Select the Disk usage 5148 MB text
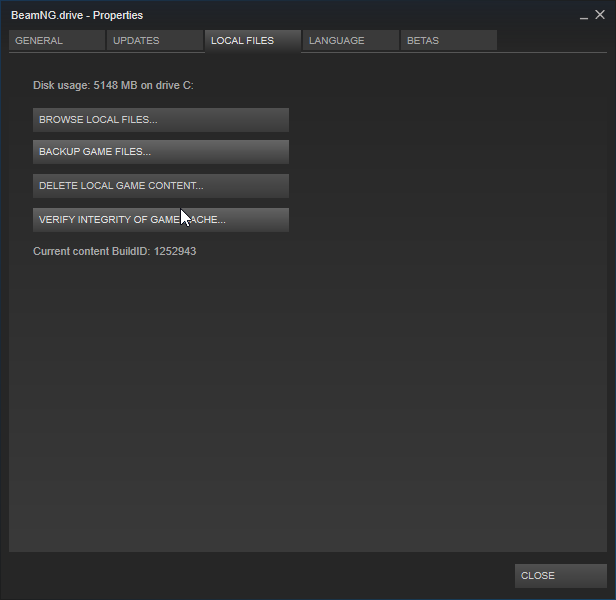This screenshot has width=616, height=600. click(113, 86)
